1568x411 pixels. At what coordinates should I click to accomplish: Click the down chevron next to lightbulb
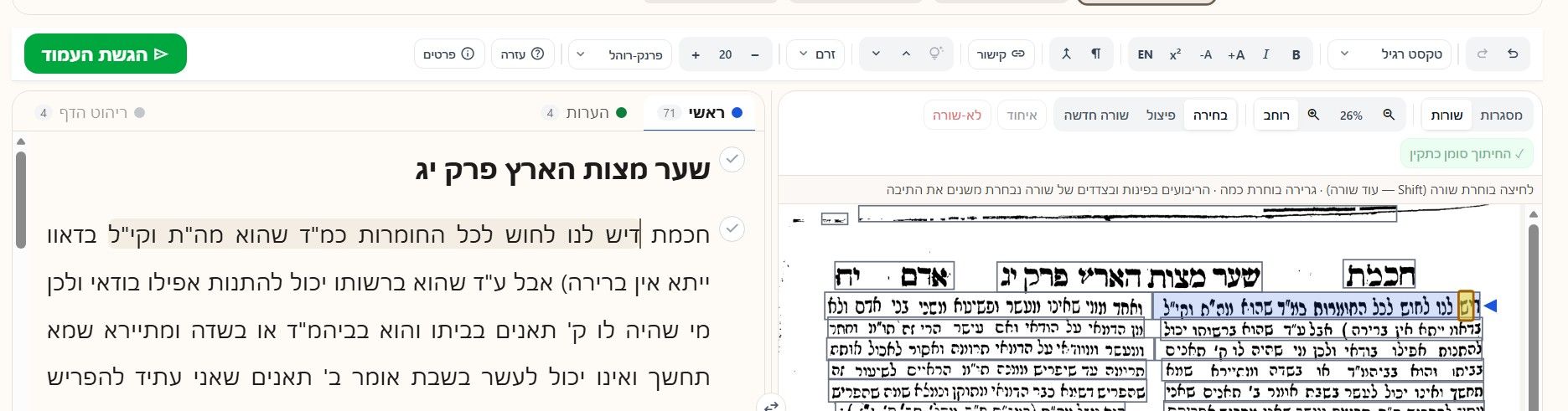point(876,54)
